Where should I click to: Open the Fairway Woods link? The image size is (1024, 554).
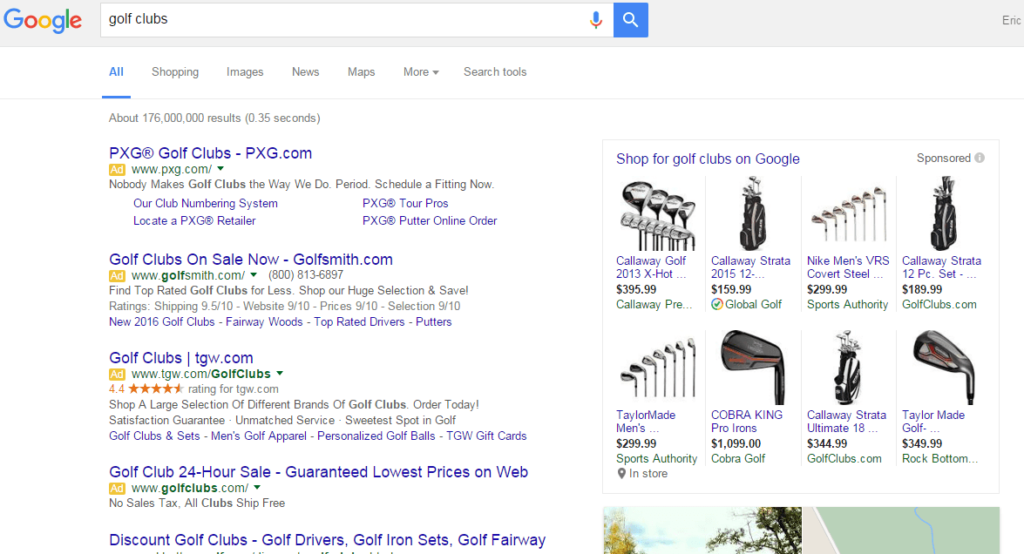pos(264,322)
